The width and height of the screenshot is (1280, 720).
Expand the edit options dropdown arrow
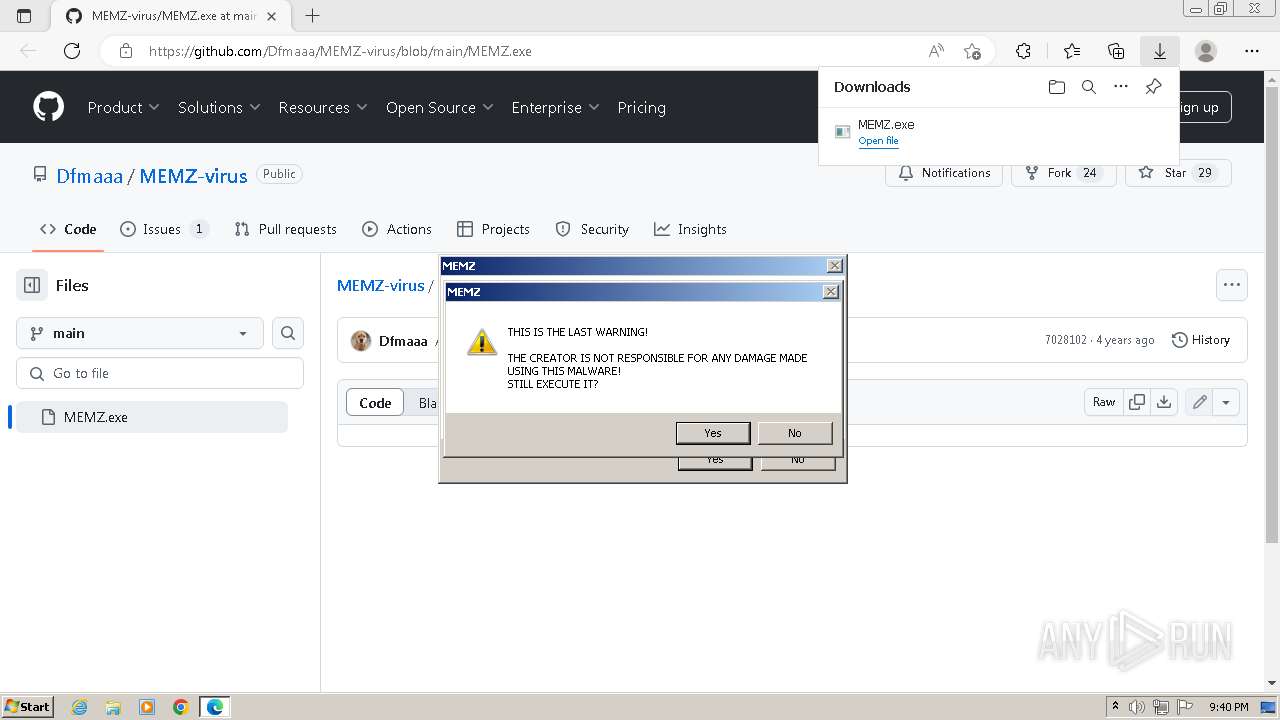click(1226, 402)
